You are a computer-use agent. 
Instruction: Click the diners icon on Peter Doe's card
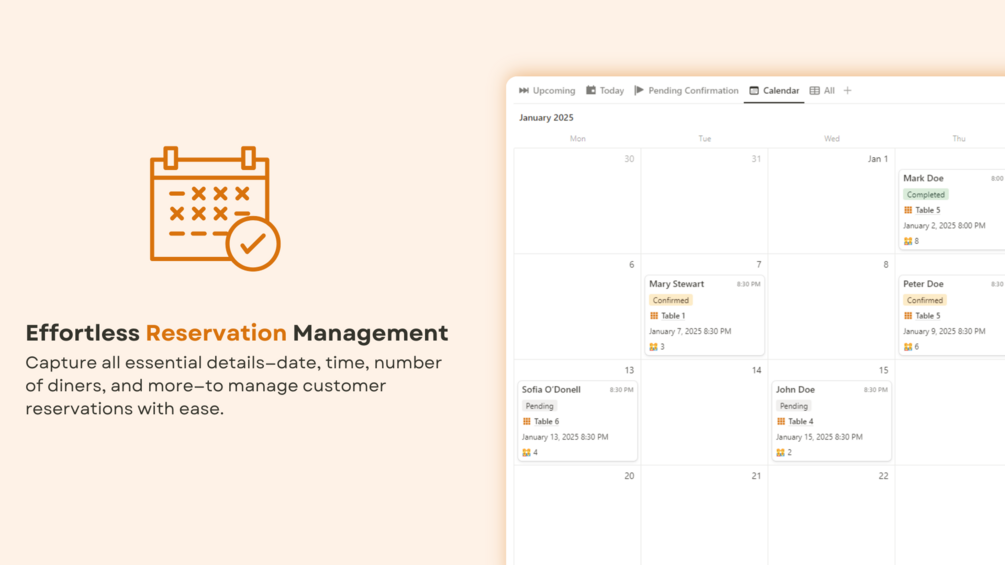(x=908, y=347)
